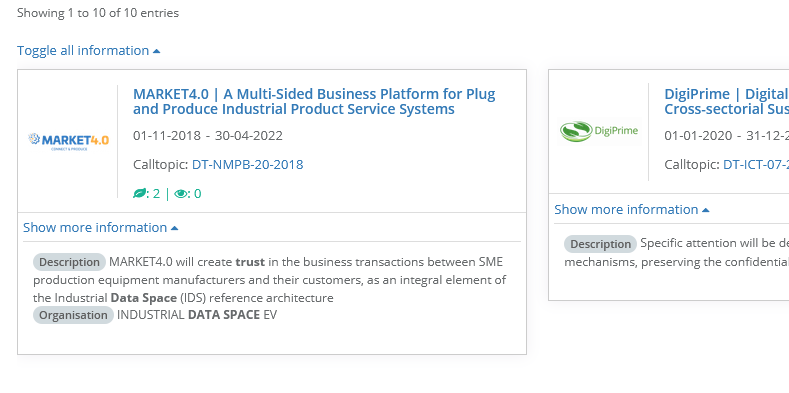The height and width of the screenshot is (393, 789).
Task: Click caret beside MARKET4.0 Show more information
Action: [x=175, y=228]
